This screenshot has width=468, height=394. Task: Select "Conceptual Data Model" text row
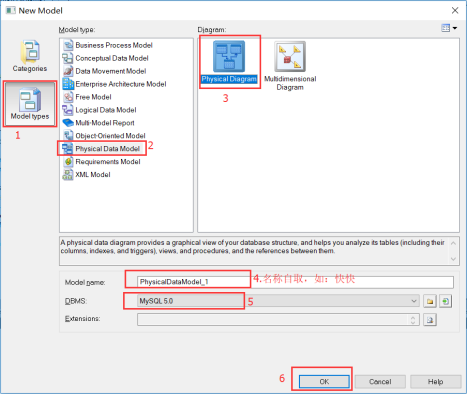coord(112,58)
